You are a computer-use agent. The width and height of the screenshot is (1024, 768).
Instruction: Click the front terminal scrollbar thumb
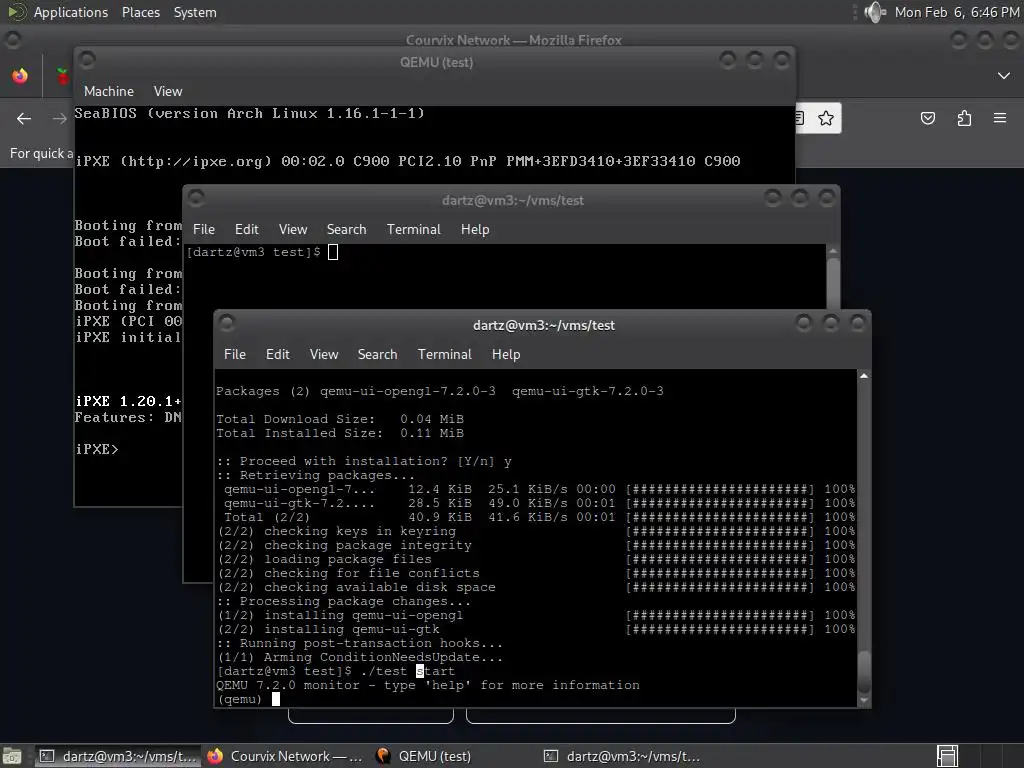pos(864,671)
